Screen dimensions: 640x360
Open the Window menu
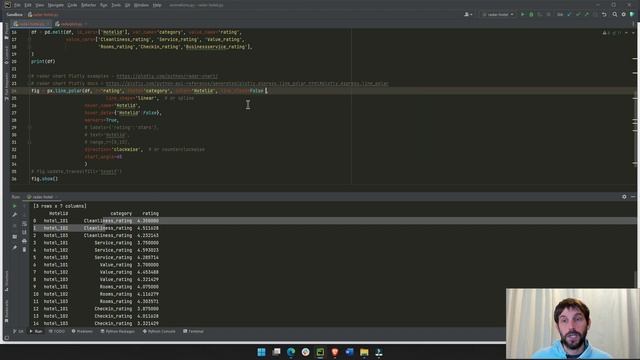click(x=141, y=5)
